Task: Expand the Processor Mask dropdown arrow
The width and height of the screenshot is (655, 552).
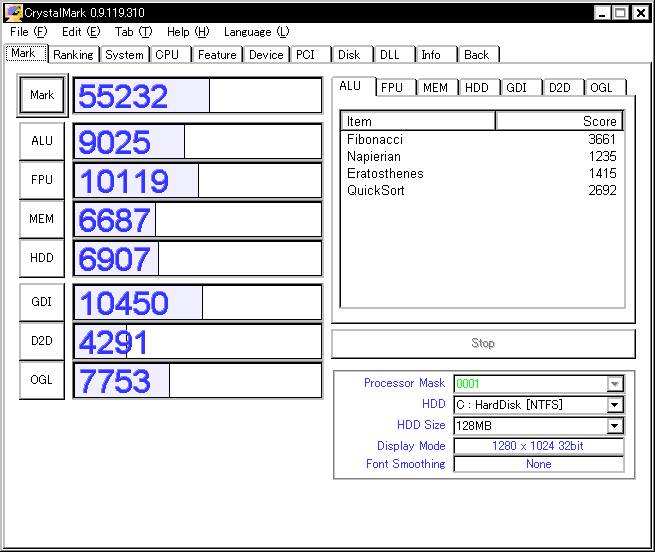Action: click(614, 384)
